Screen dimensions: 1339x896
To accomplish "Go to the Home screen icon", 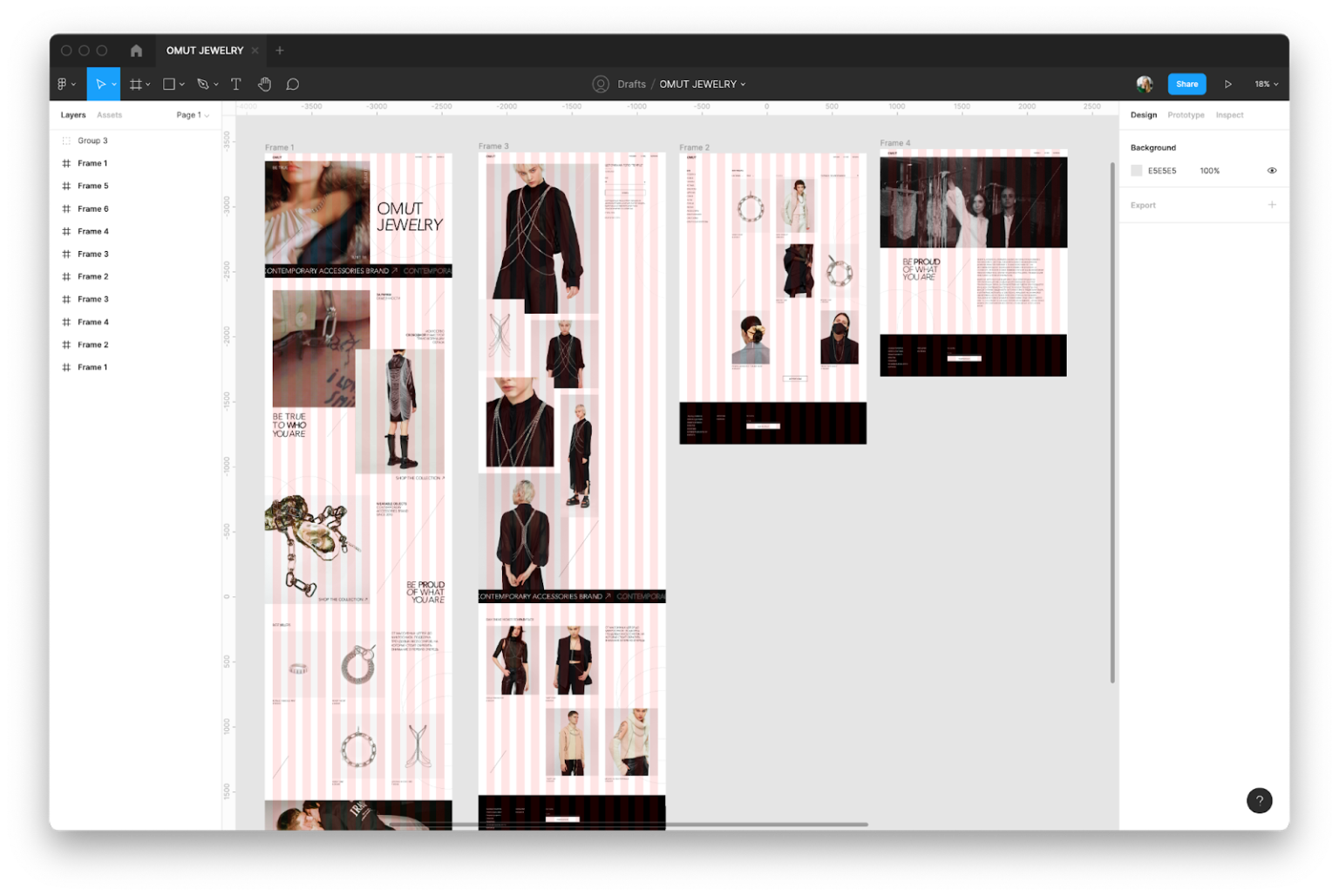I will tap(136, 51).
